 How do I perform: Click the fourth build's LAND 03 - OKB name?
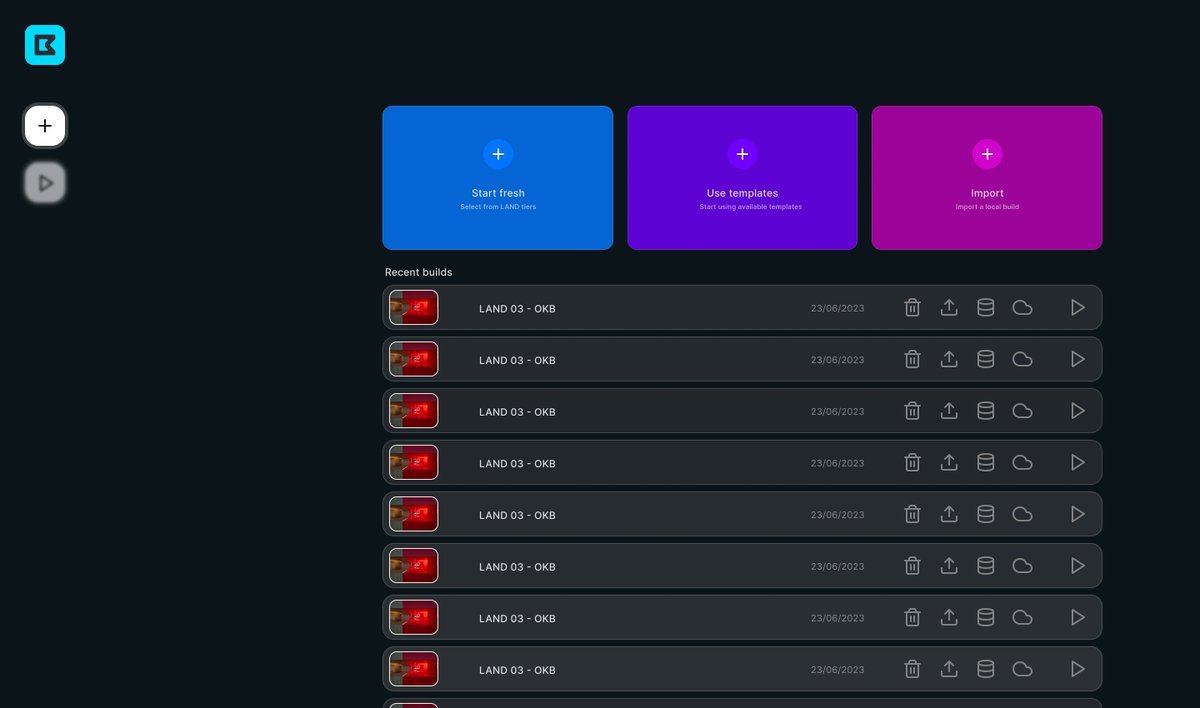tap(517, 464)
